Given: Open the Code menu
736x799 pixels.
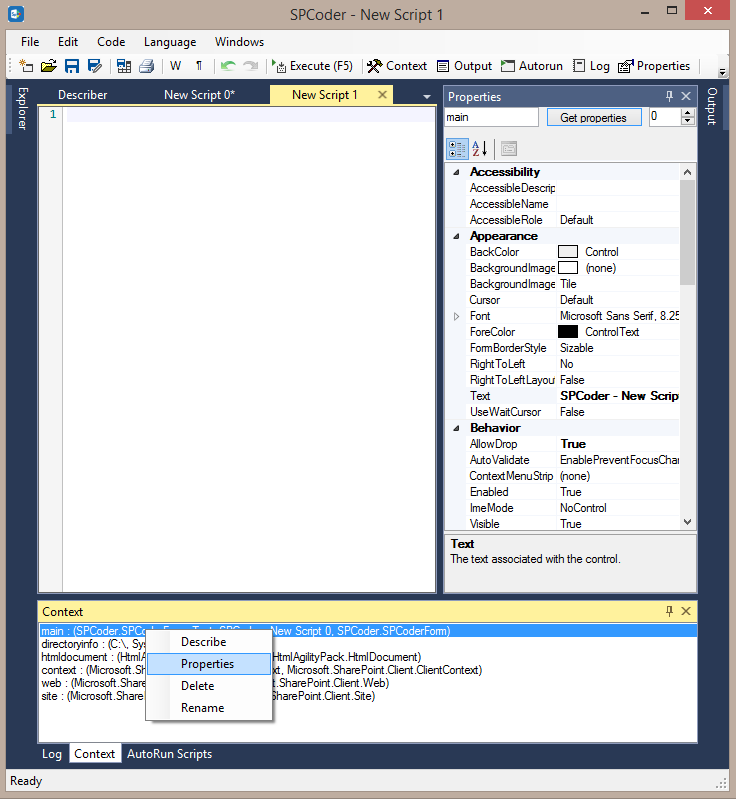Looking at the screenshot, I should tap(111, 42).
